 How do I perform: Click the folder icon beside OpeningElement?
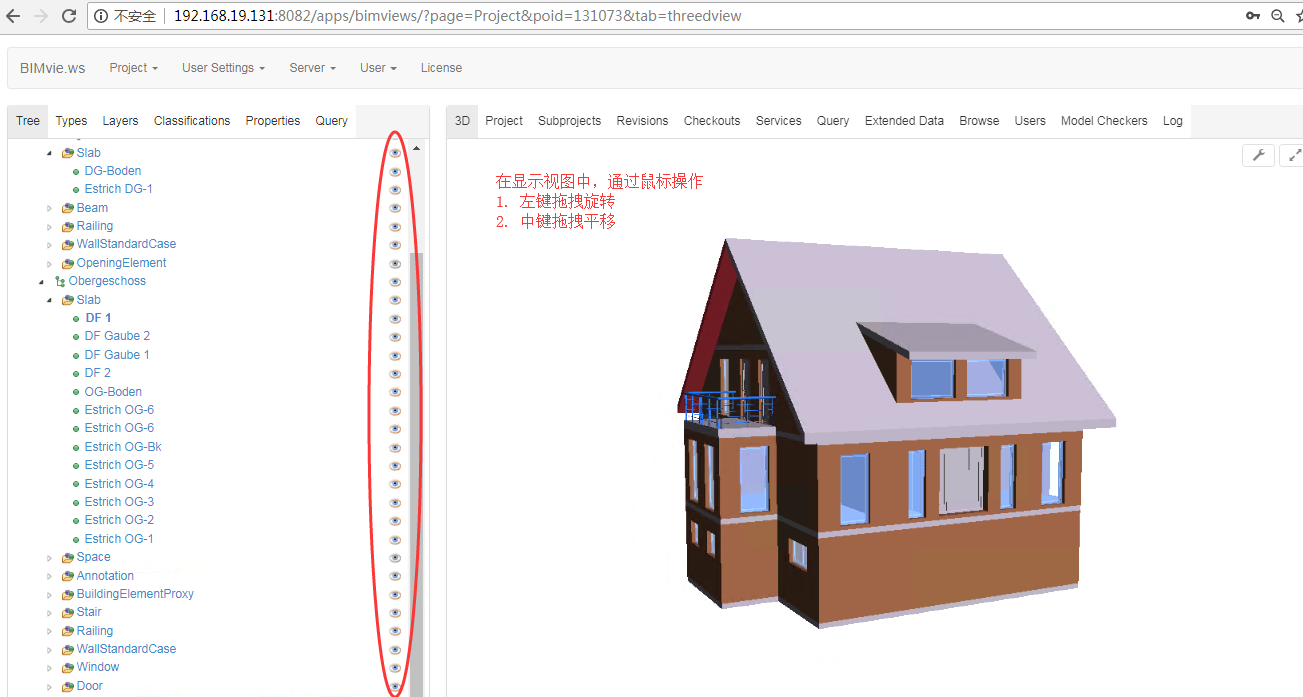(66, 262)
